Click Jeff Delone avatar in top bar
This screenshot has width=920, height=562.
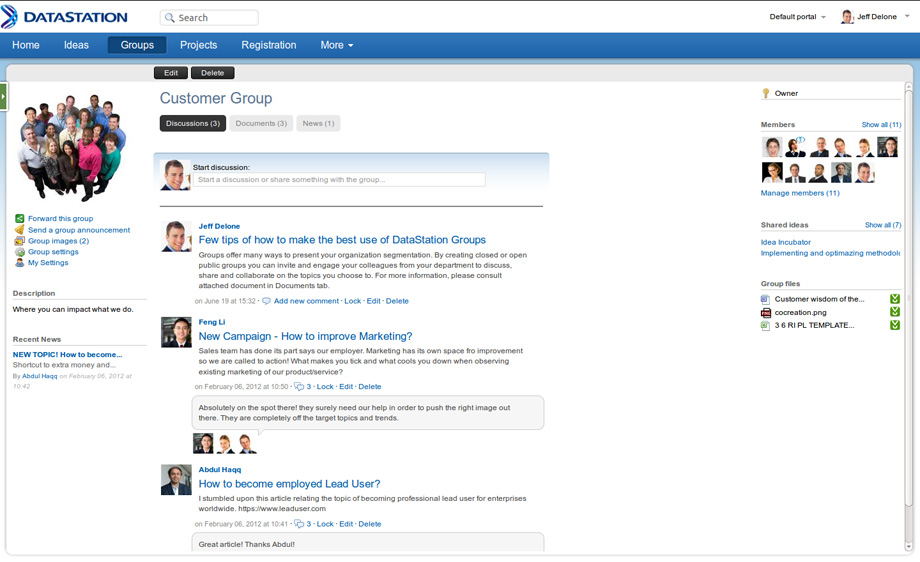click(x=847, y=17)
